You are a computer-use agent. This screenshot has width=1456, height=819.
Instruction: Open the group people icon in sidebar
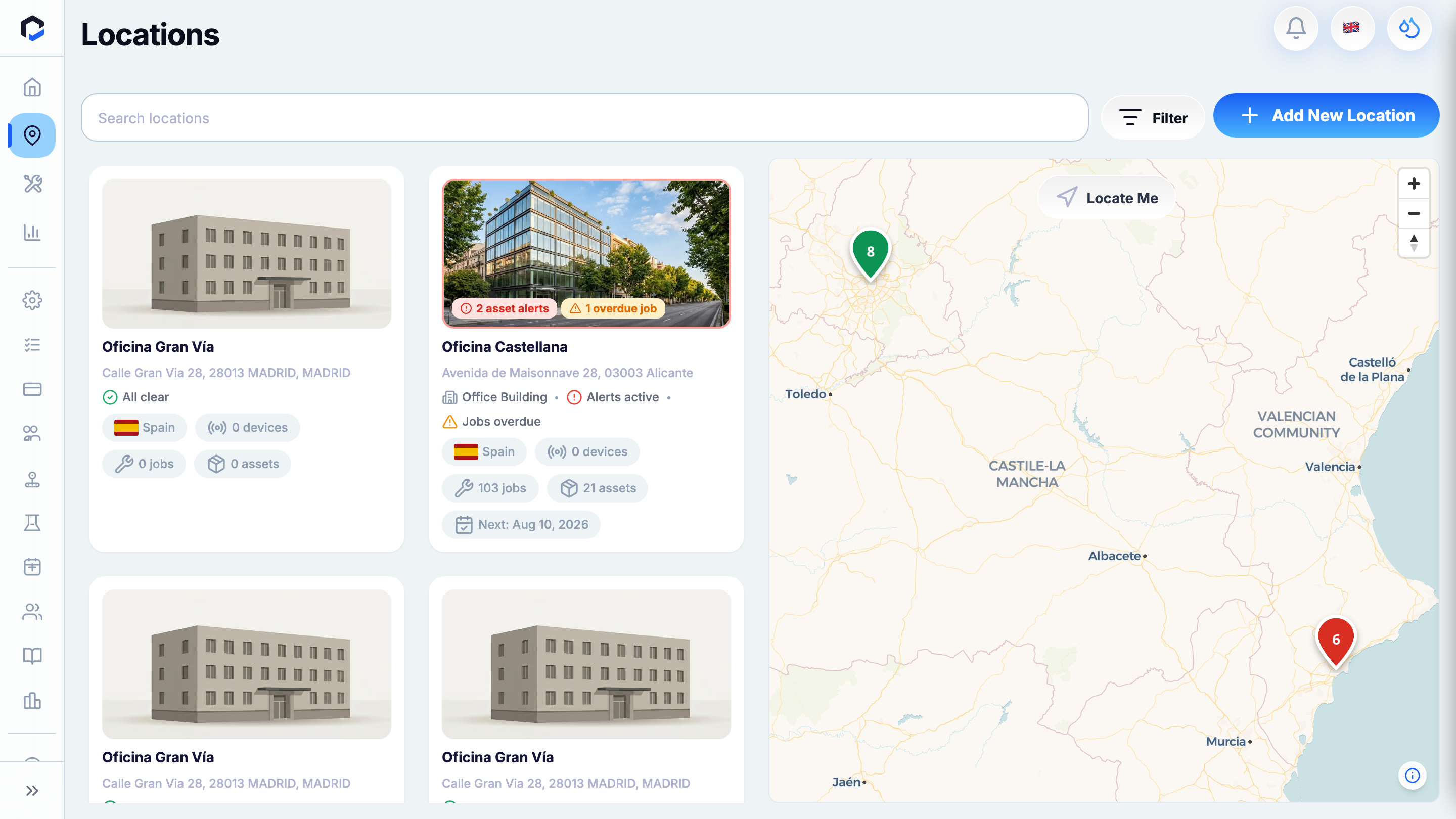(32, 434)
